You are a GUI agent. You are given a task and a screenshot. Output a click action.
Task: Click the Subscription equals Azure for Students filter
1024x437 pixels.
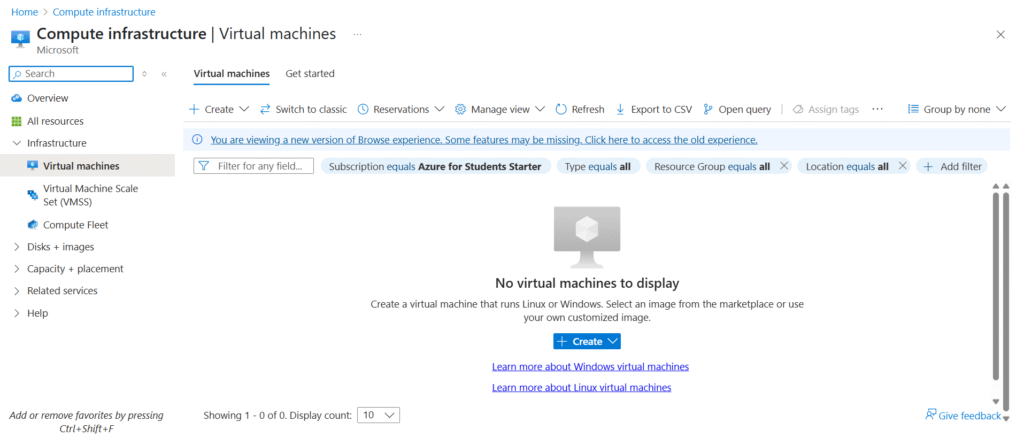pos(436,167)
